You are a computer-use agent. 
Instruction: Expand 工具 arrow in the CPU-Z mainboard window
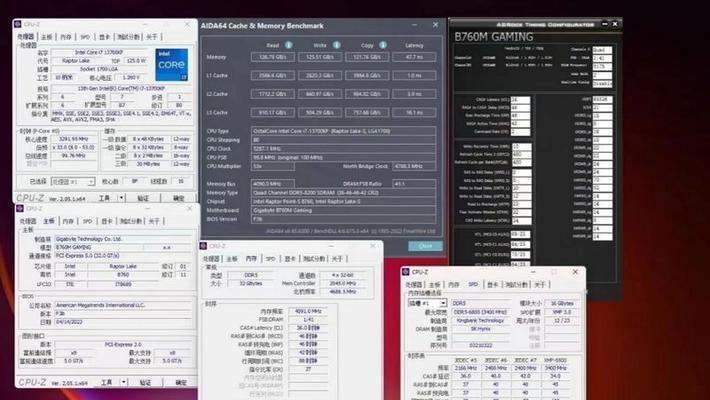[x=124, y=382]
